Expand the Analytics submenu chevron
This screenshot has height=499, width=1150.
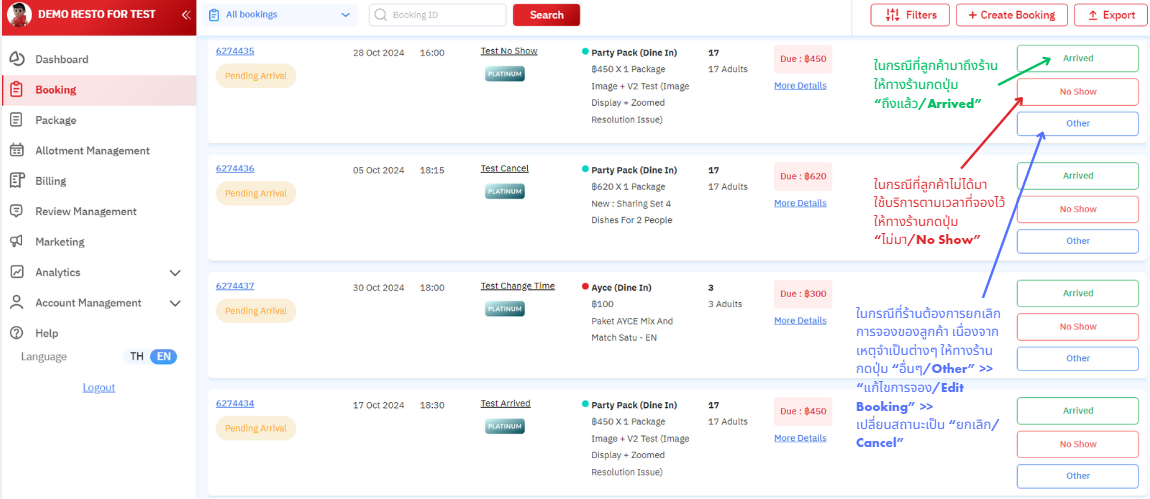coord(175,272)
